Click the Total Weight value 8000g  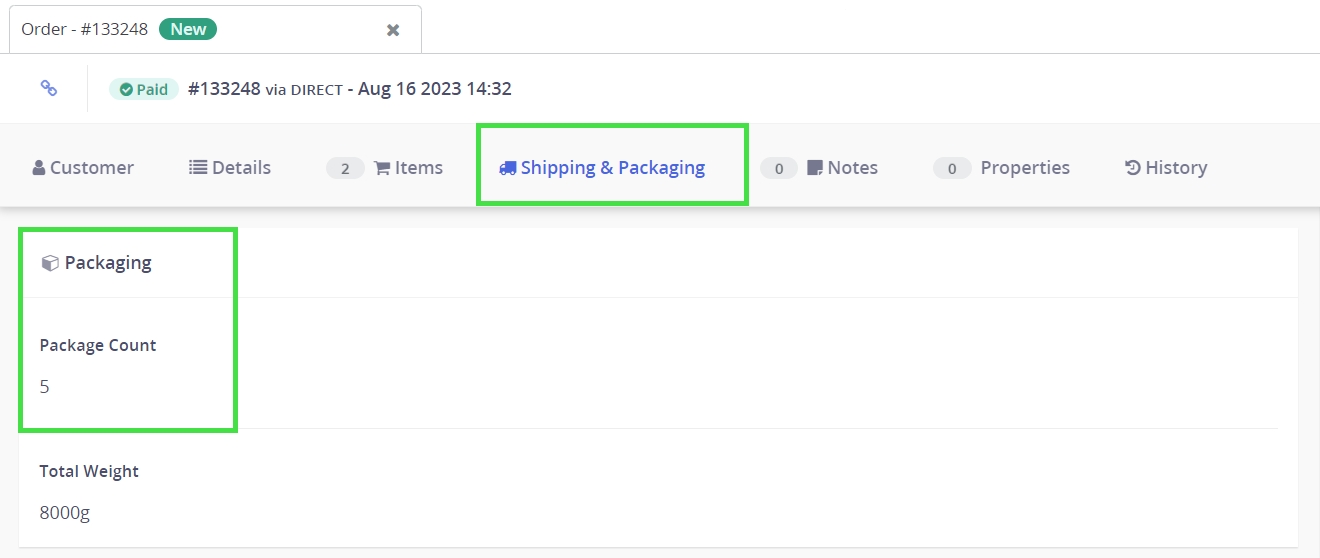(x=65, y=513)
